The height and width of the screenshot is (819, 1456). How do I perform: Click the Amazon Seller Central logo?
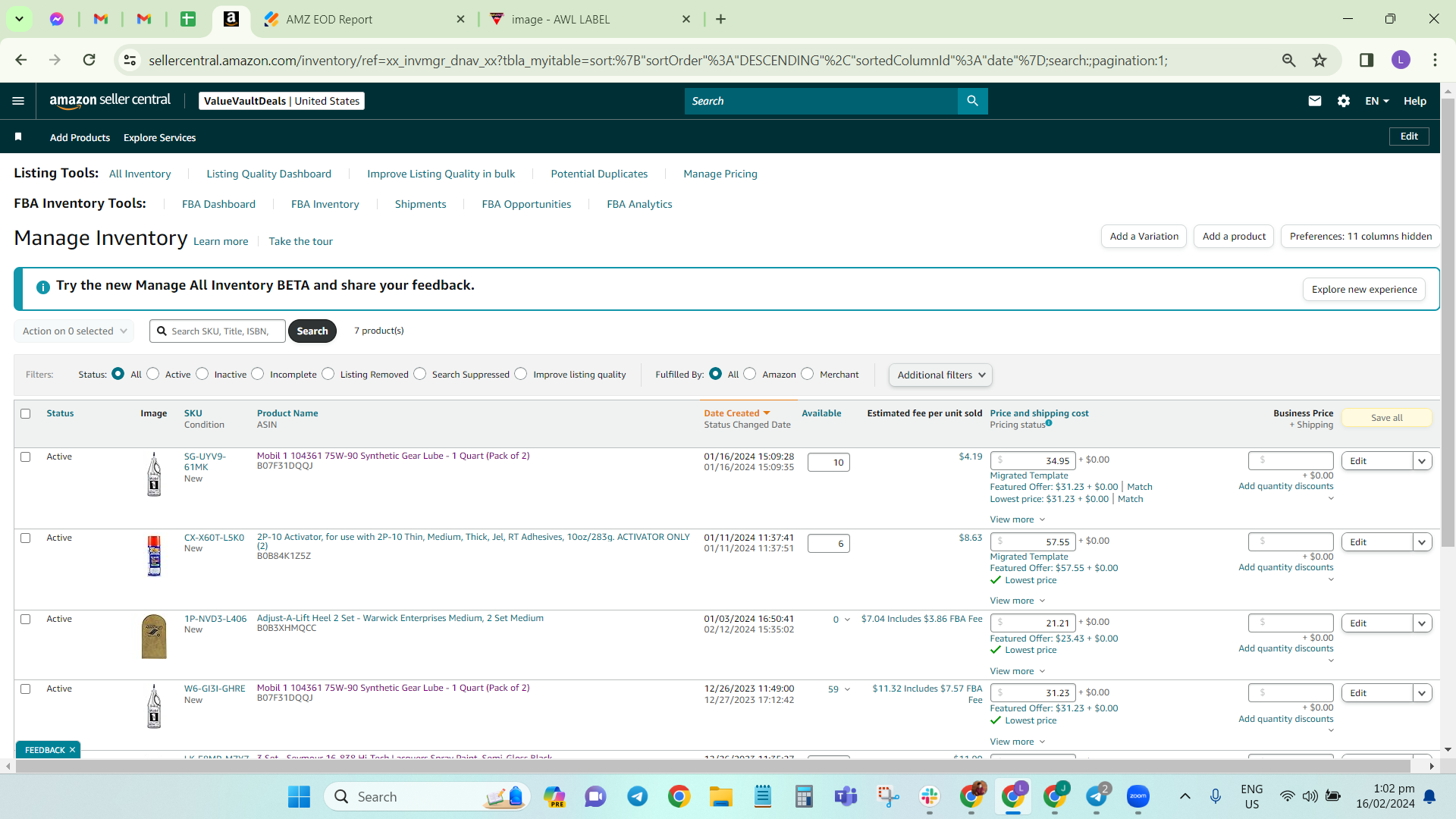(110, 101)
